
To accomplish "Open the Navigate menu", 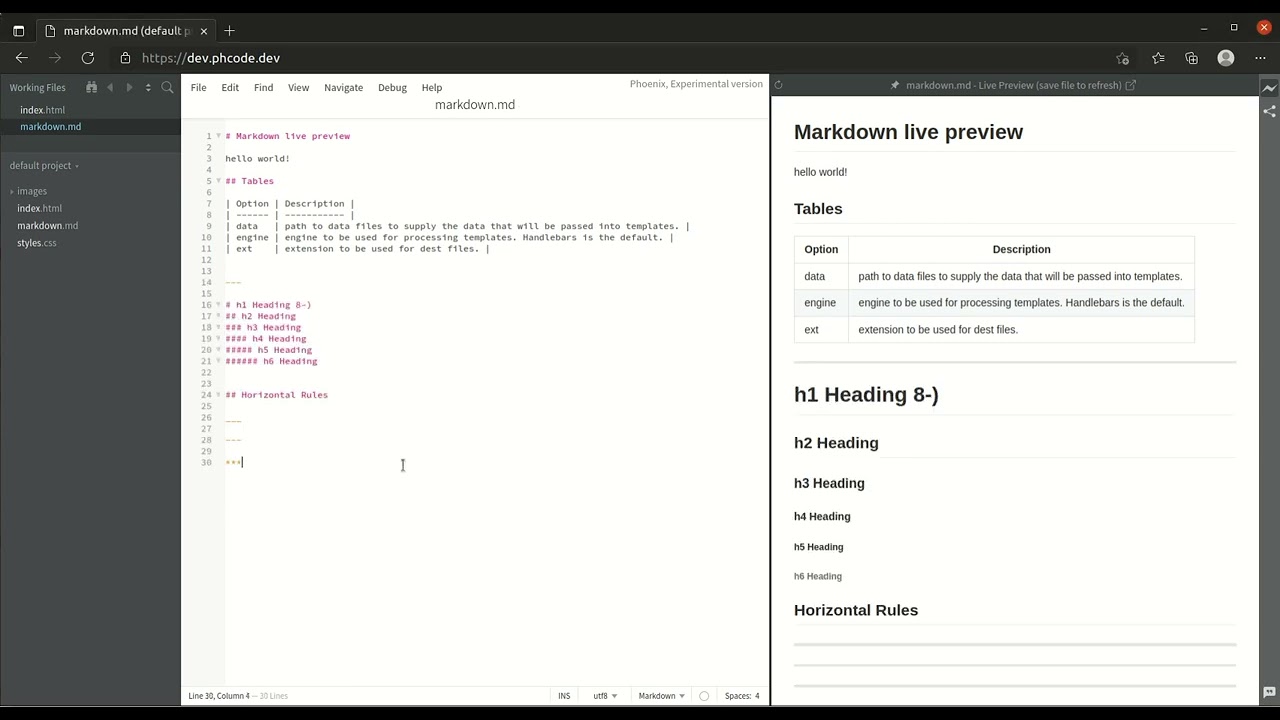I will (343, 88).
